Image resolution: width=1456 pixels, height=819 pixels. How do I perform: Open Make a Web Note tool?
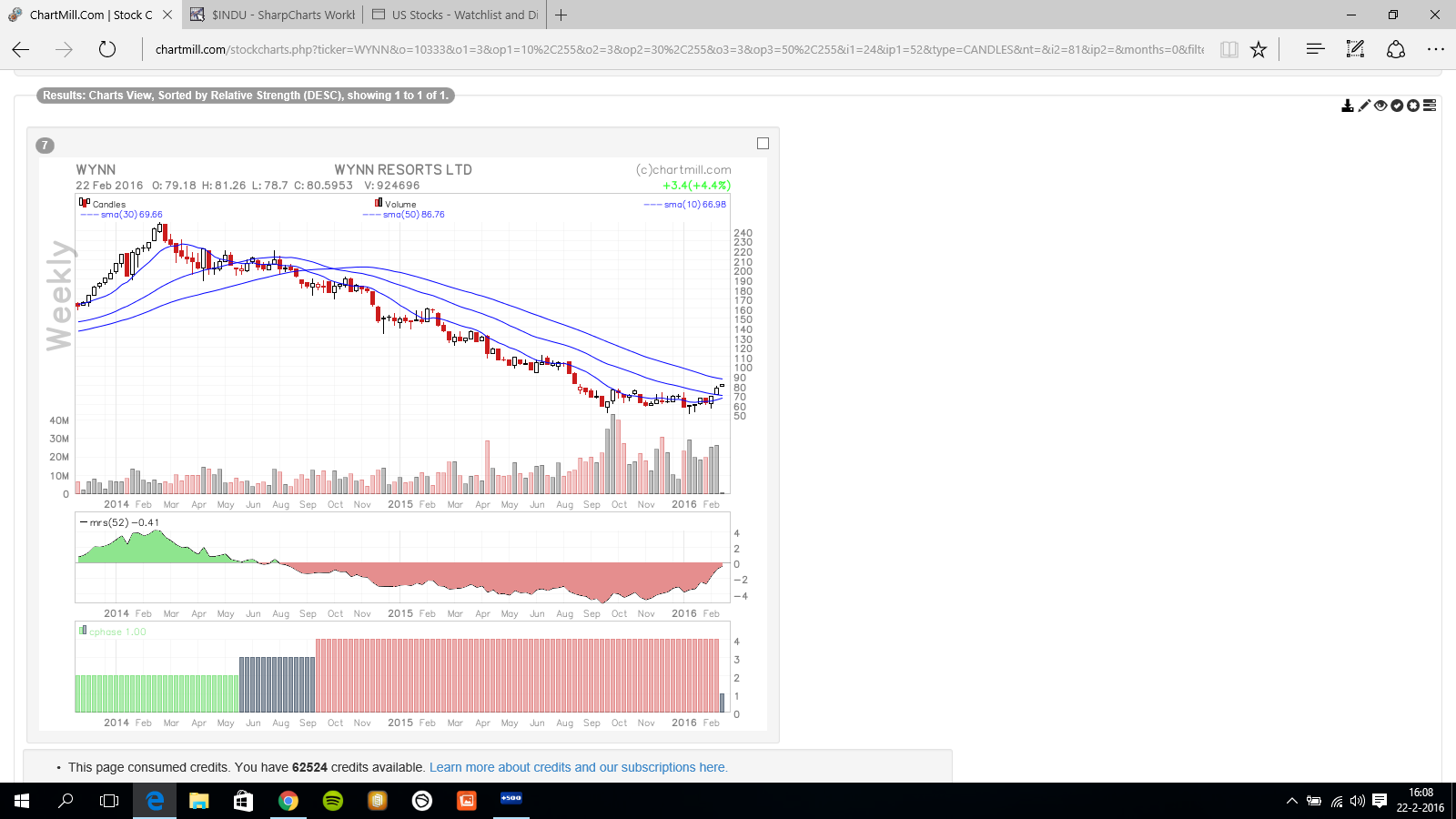1355,50
